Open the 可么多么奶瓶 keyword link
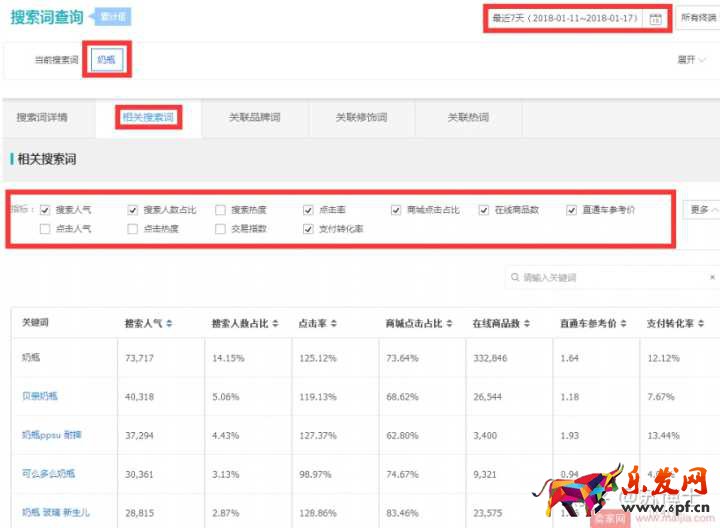The height and width of the screenshot is (528, 720). 48,473
